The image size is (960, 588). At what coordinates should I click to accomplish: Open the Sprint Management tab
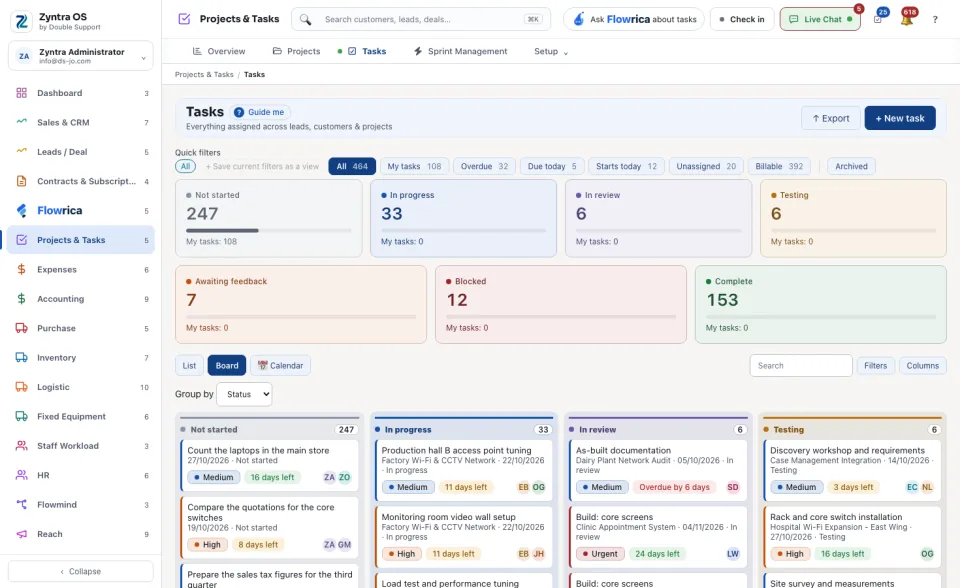click(x=460, y=51)
